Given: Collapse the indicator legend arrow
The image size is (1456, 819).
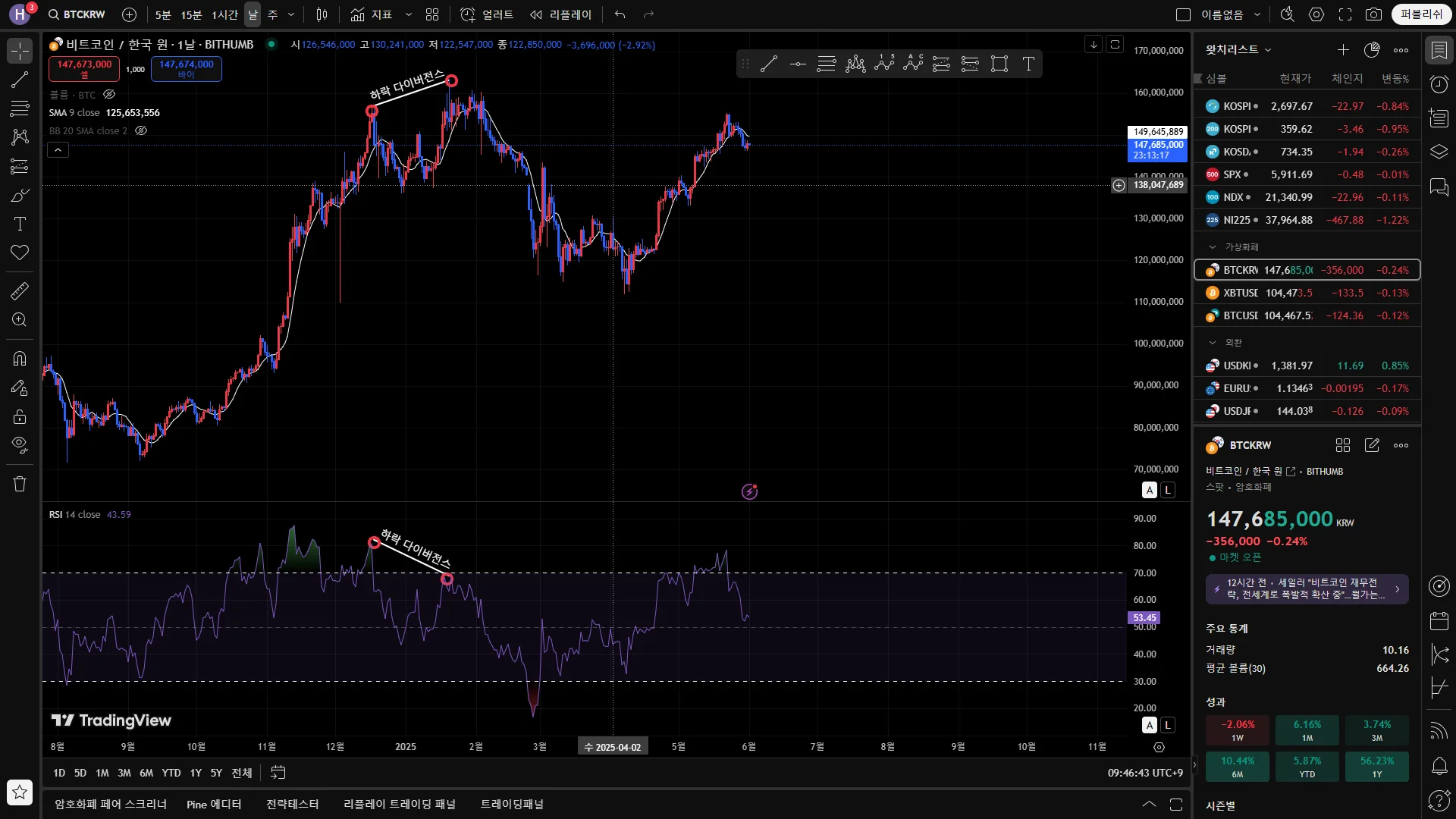Looking at the screenshot, I should click(x=58, y=150).
